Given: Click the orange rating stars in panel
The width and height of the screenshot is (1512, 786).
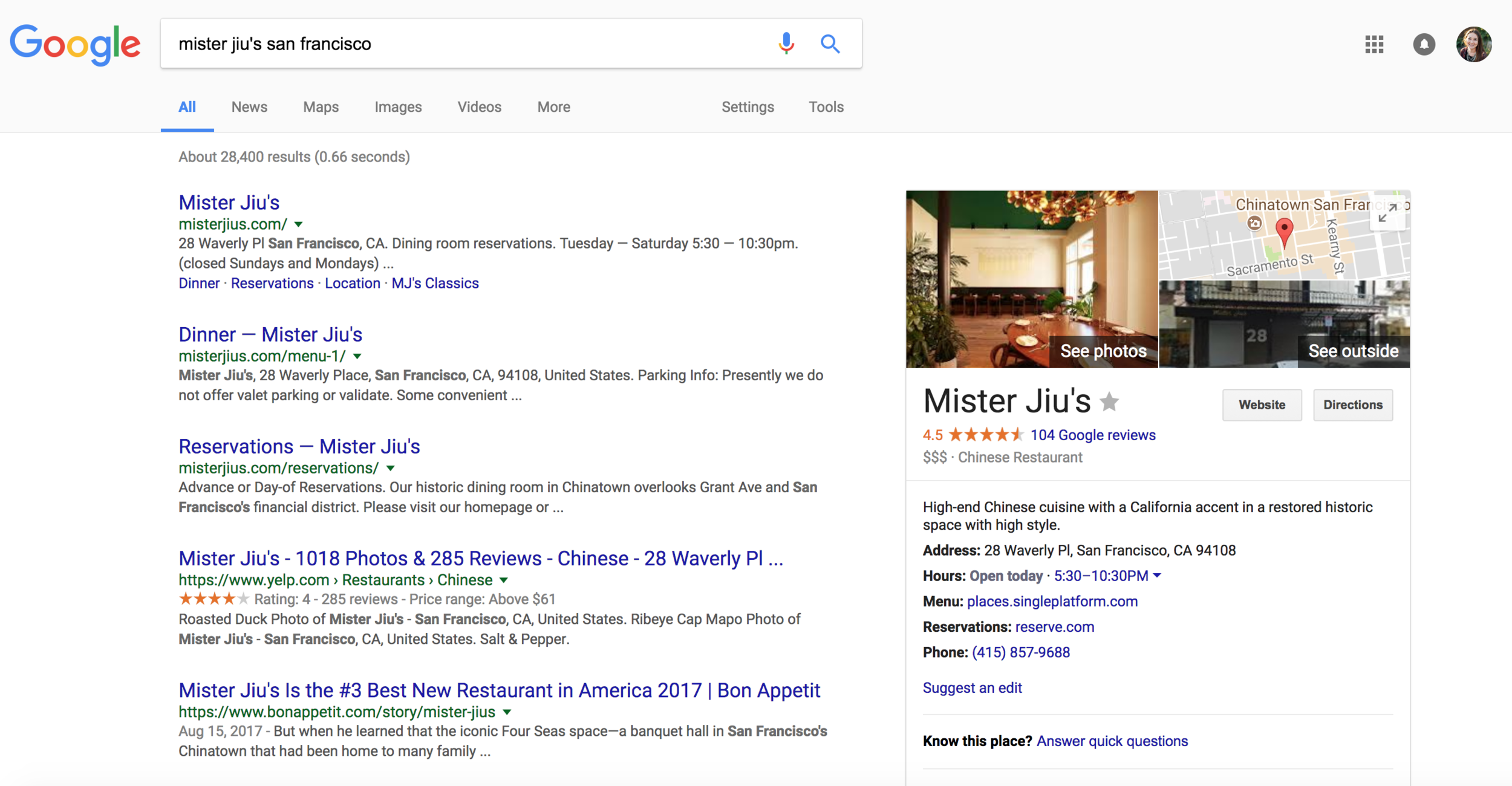Looking at the screenshot, I should (986, 435).
